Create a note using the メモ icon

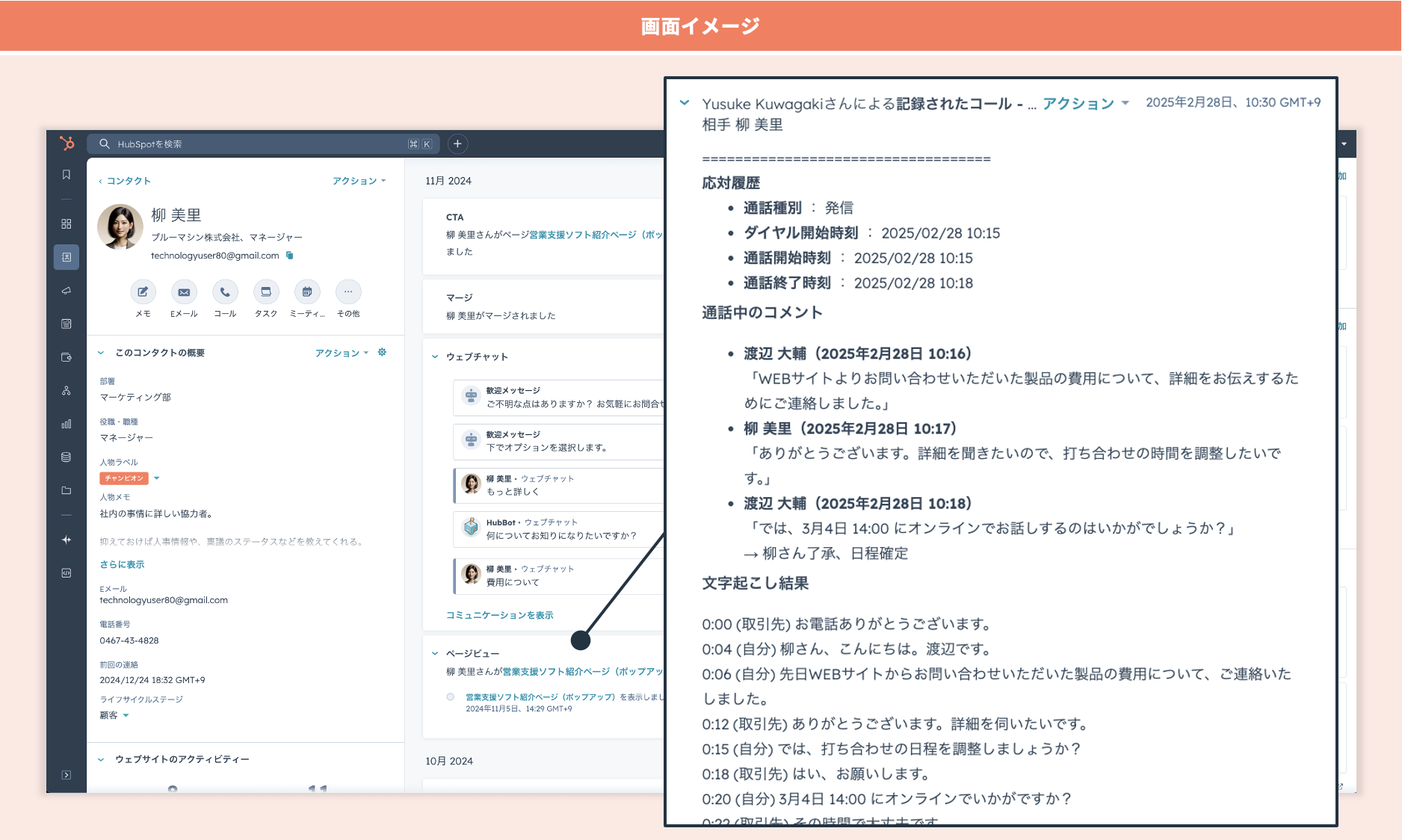pyautogui.click(x=143, y=292)
